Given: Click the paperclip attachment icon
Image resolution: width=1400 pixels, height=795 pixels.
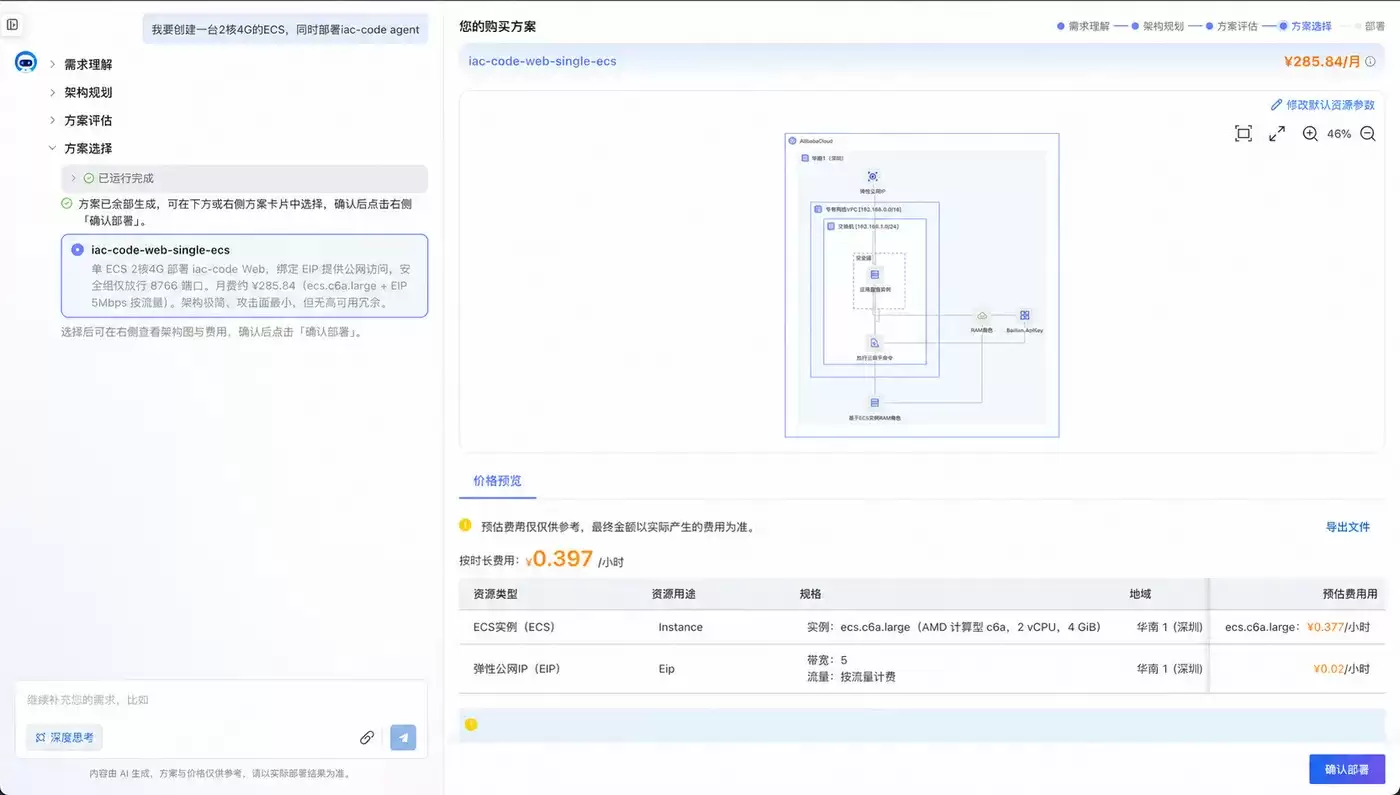Looking at the screenshot, I should coord(367,738).
